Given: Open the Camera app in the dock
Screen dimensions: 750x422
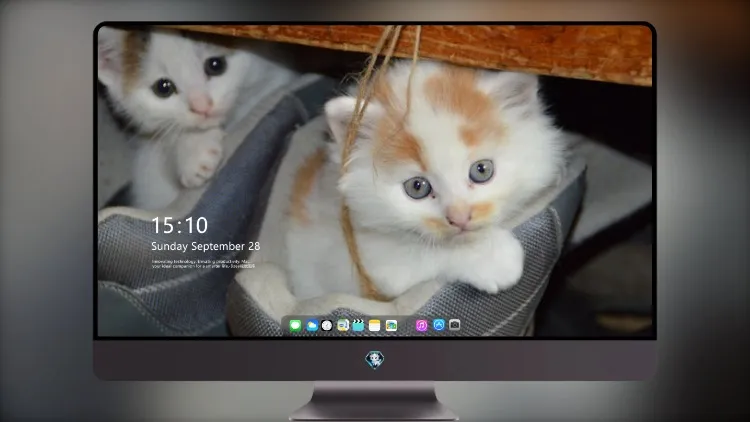Looking at the screenshot, I should 455,325.
